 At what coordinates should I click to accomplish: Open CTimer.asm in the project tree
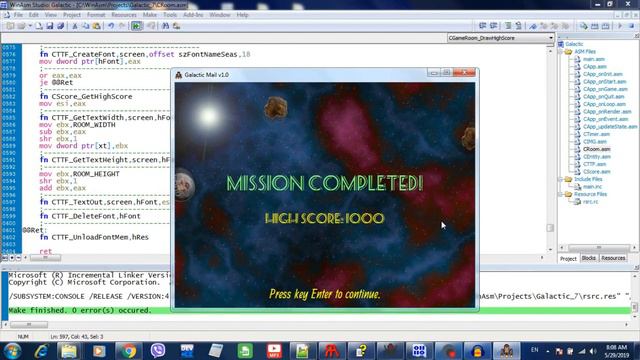[596, 134]
